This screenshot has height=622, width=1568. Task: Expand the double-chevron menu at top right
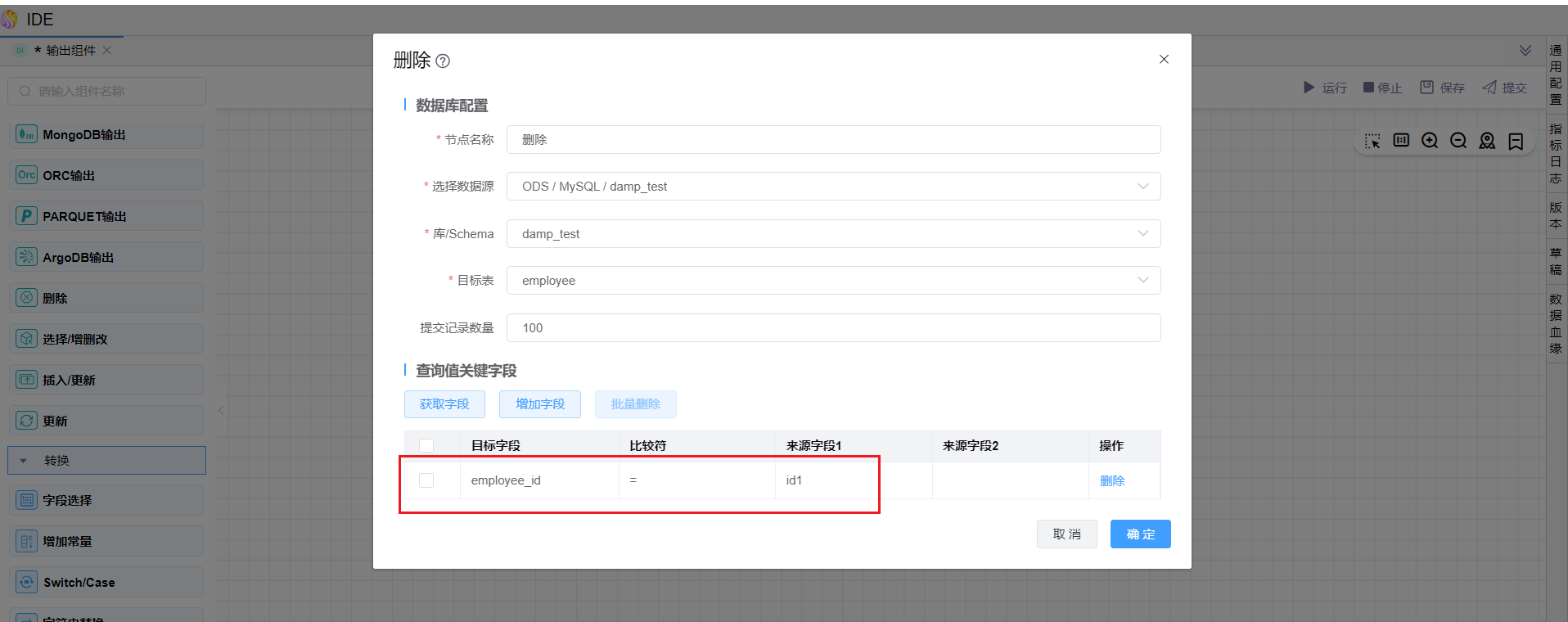1525,51
